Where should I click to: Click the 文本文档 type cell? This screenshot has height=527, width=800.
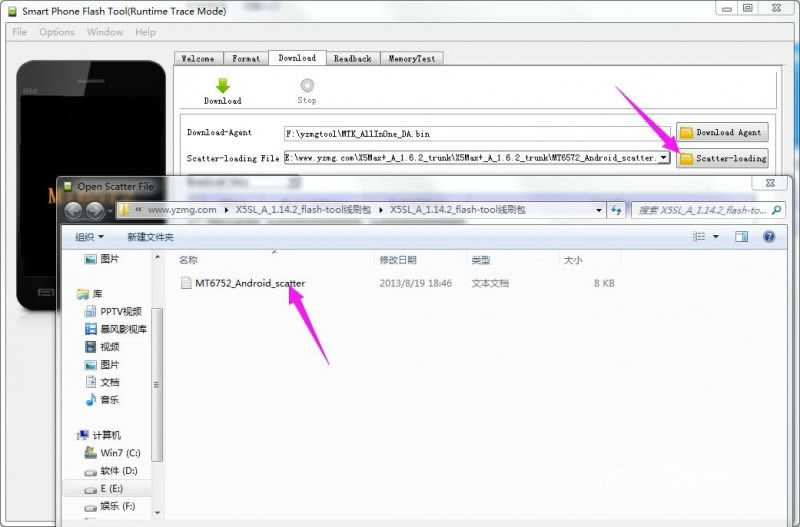point(490,283)
